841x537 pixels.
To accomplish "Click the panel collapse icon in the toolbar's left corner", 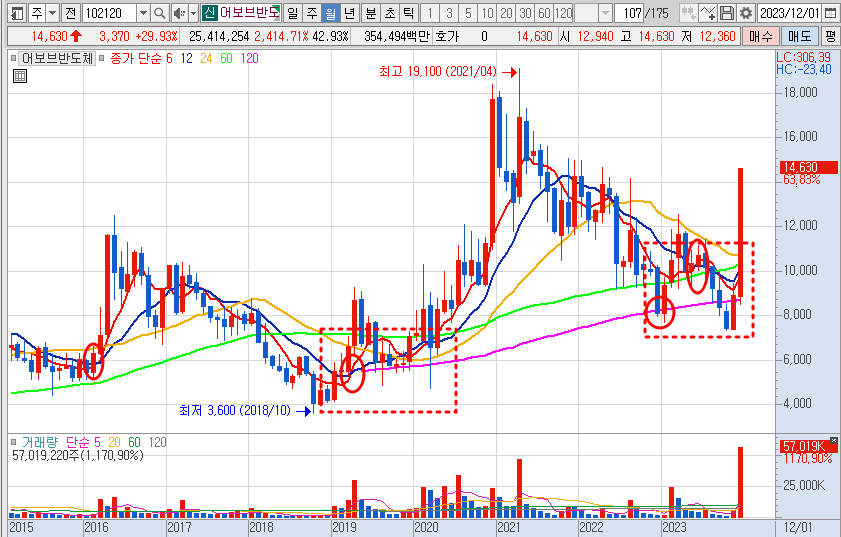I will 18,13.
